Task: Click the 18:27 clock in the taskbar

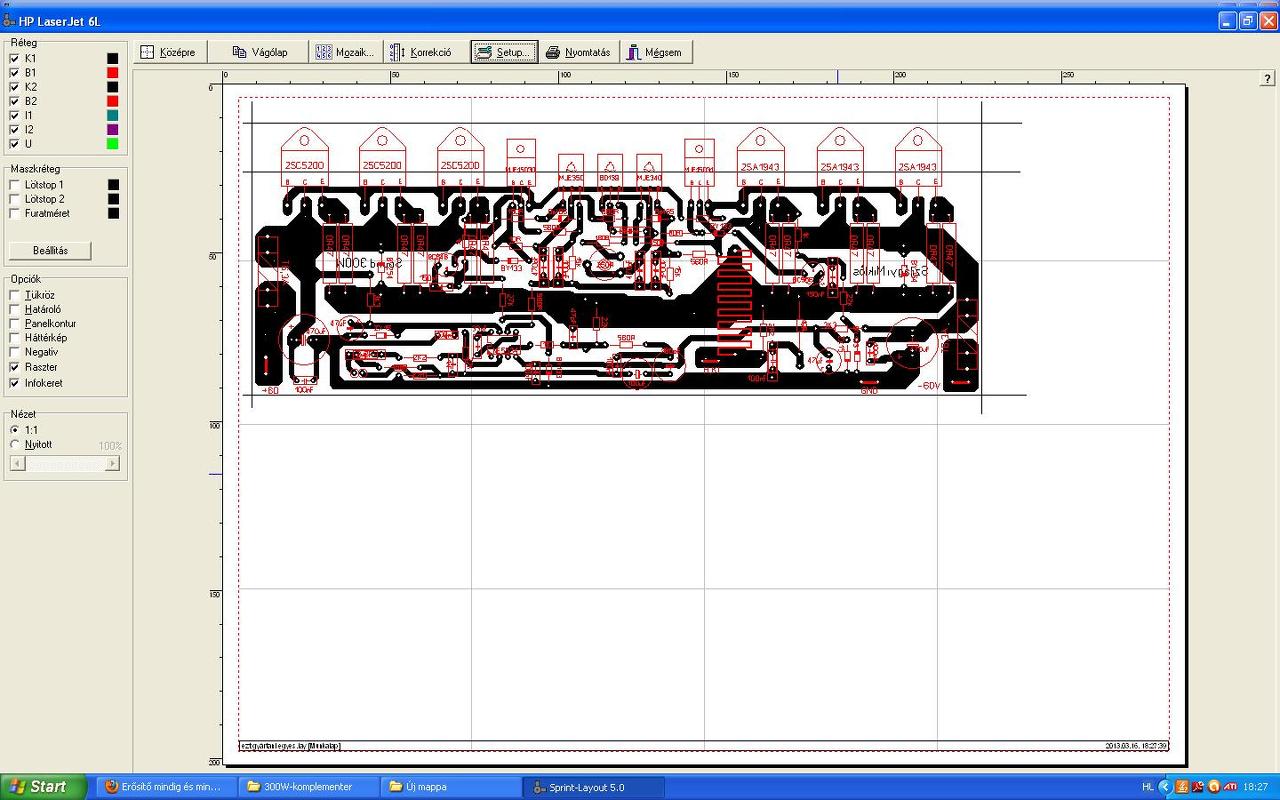Action: (x=1256, y=787)
